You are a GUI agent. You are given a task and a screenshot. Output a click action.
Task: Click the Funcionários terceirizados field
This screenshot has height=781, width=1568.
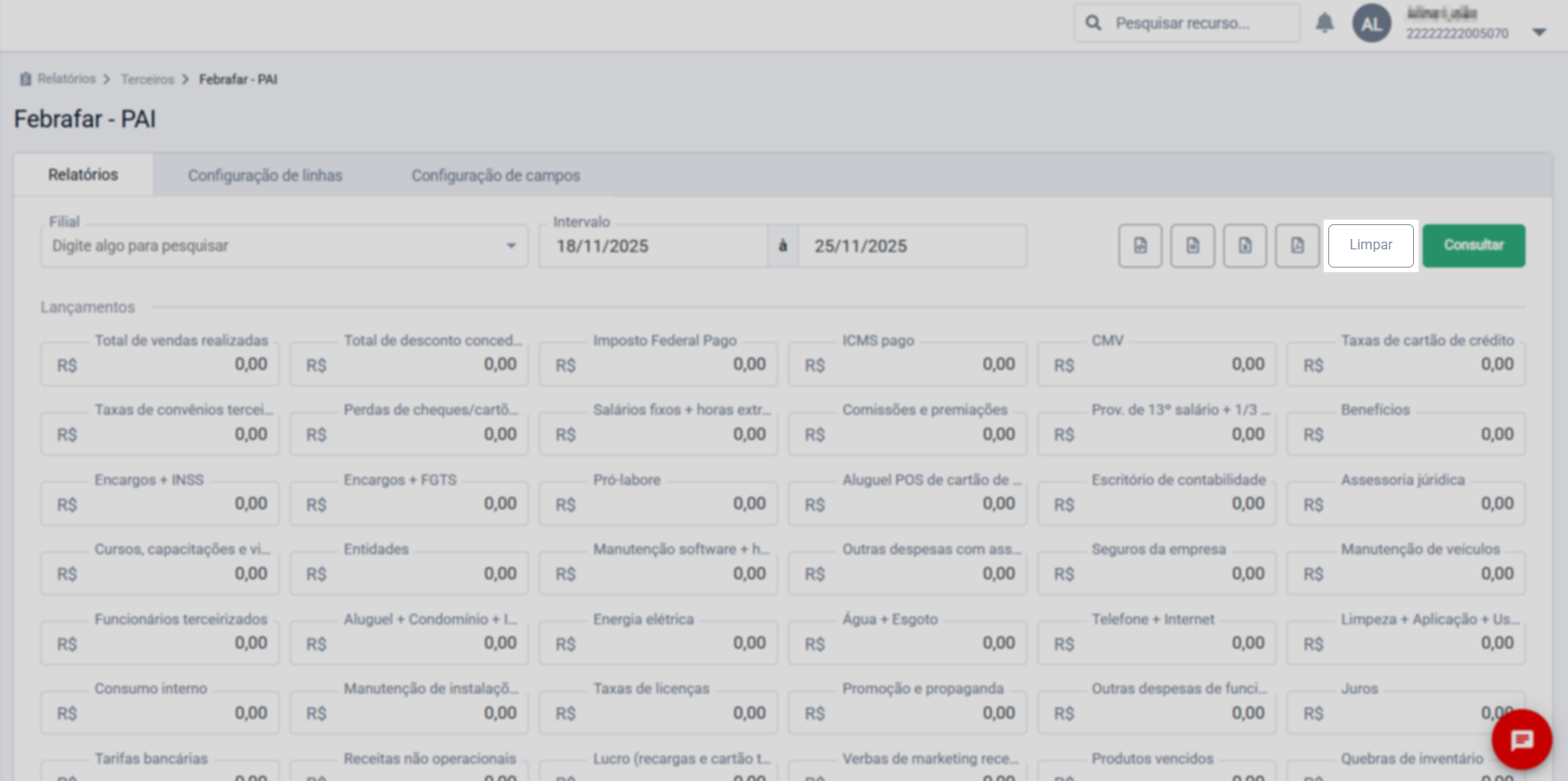[160, 643]
